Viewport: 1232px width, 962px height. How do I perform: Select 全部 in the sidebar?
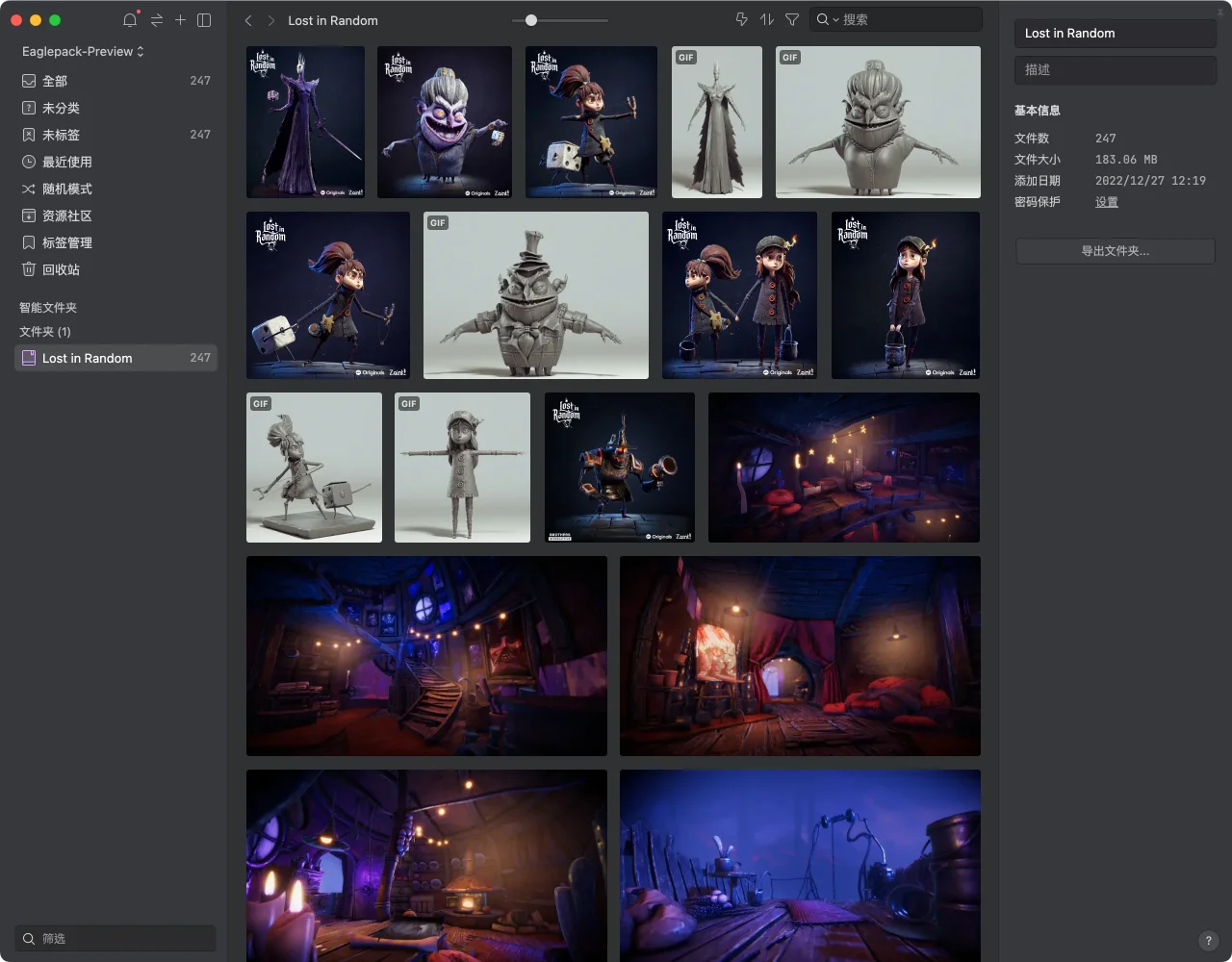click(115, 81)
